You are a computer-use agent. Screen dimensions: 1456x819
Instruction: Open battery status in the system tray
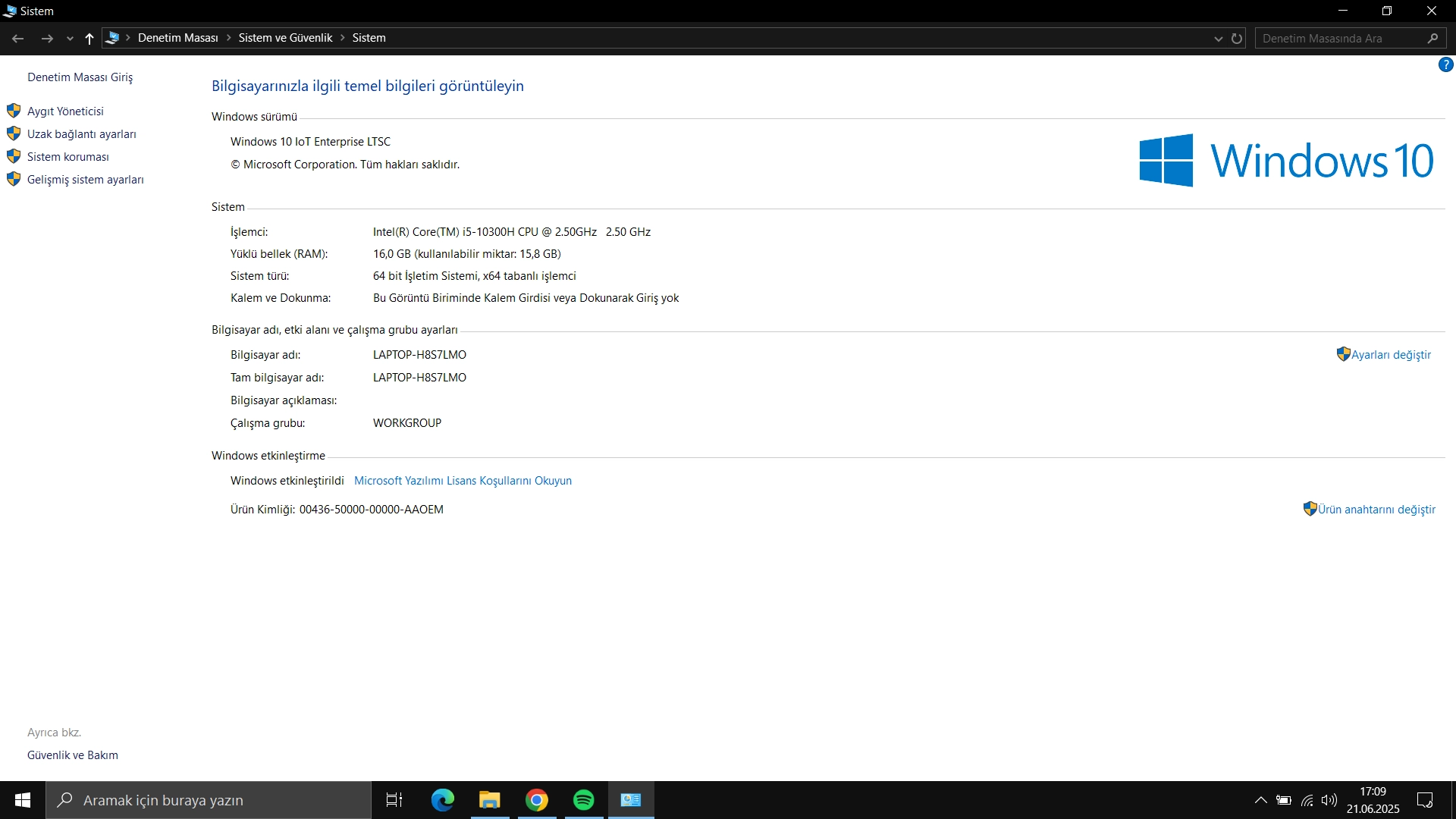1283,800
